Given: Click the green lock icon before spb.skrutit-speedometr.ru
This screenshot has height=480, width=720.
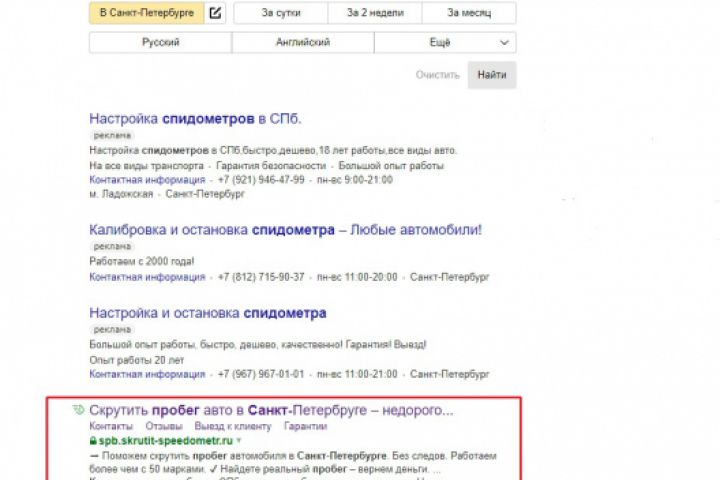Looking at the screenshot, I should coord(93,441).
